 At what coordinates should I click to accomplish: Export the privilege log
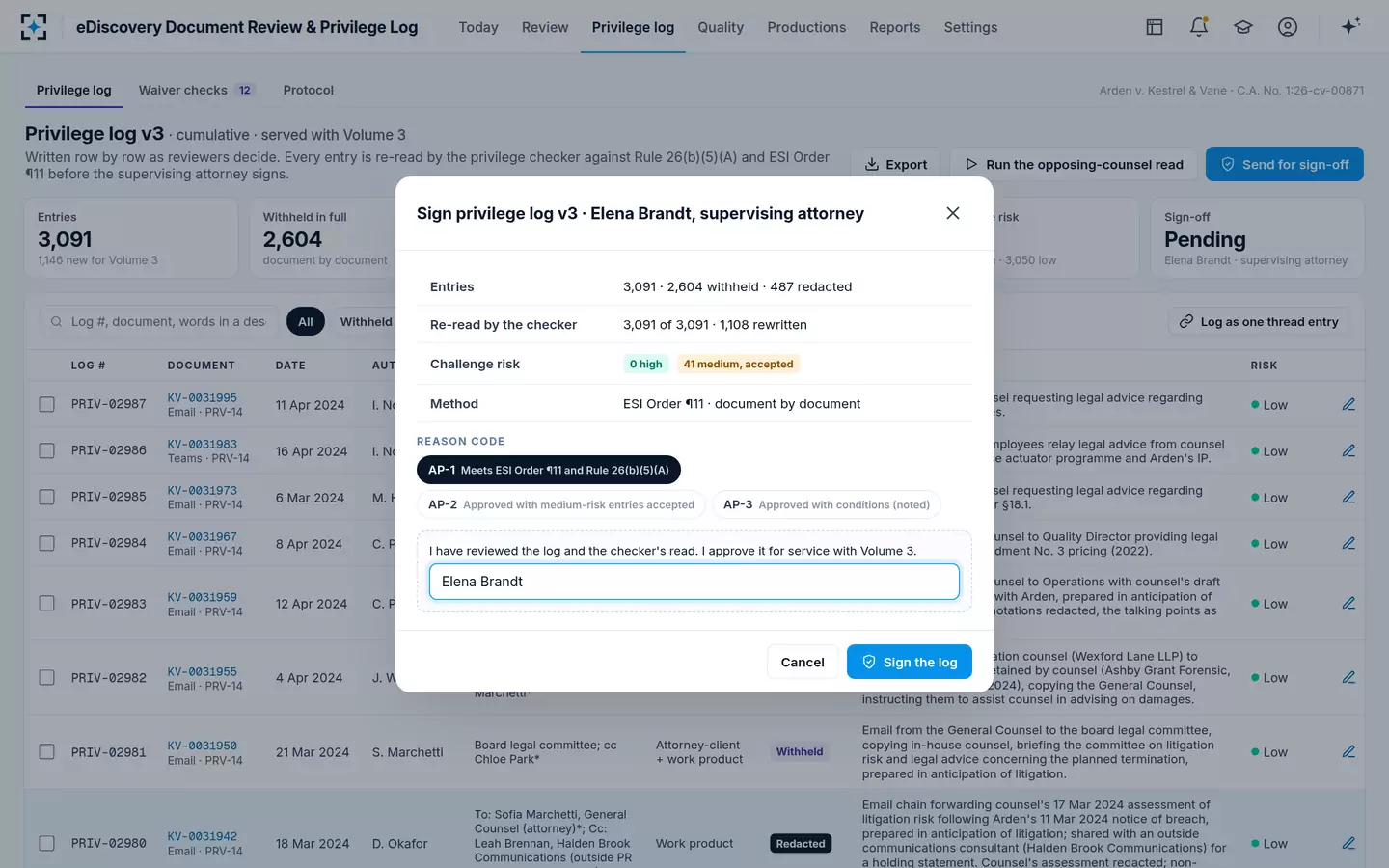coord(896,164)
